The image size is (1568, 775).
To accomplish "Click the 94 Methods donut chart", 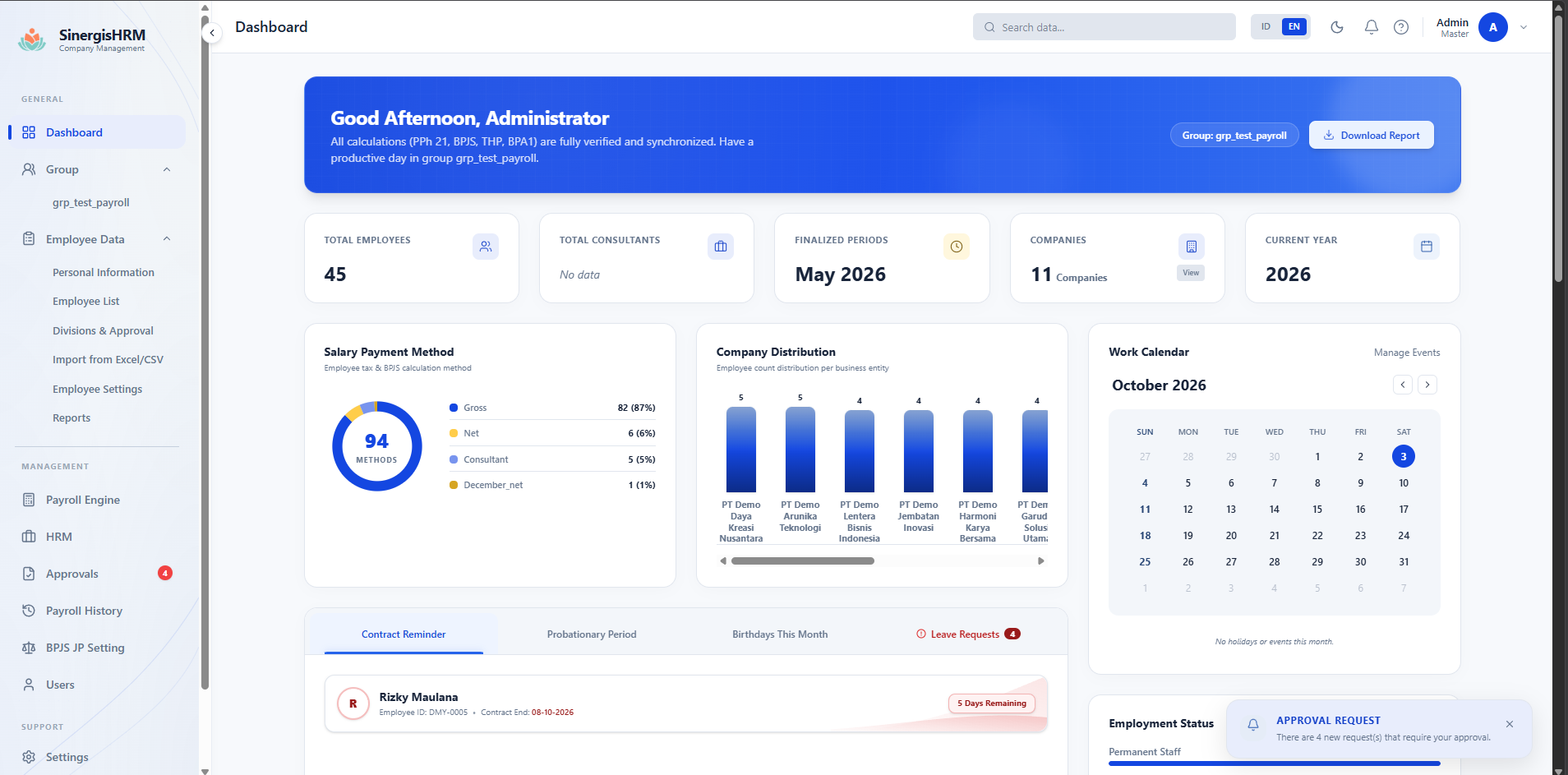I will (377, 446).
